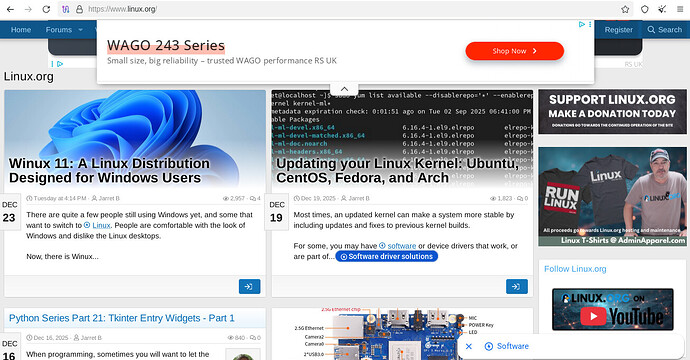This screenshot has width=690, height=360.
Task: Open the Linux.org on YouTube banner
Action: coord(612,309)
